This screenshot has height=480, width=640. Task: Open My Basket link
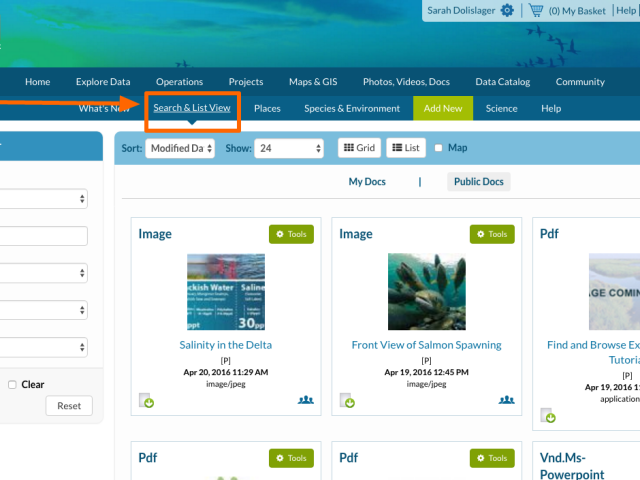pos(577,11)
